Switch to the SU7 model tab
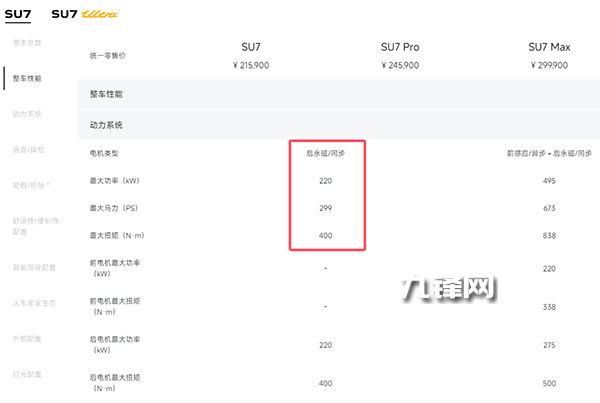600x403 pixels. (20, 14)
